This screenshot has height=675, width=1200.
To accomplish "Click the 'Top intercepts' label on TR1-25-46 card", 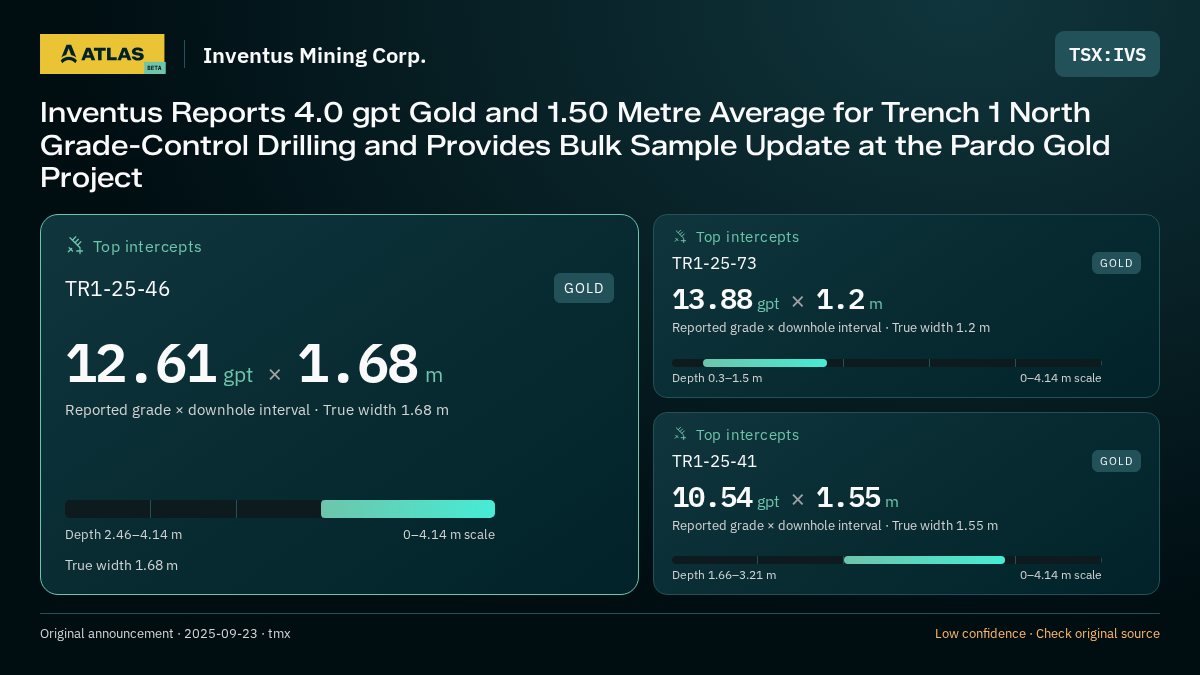I will click(x=147, y=247).
